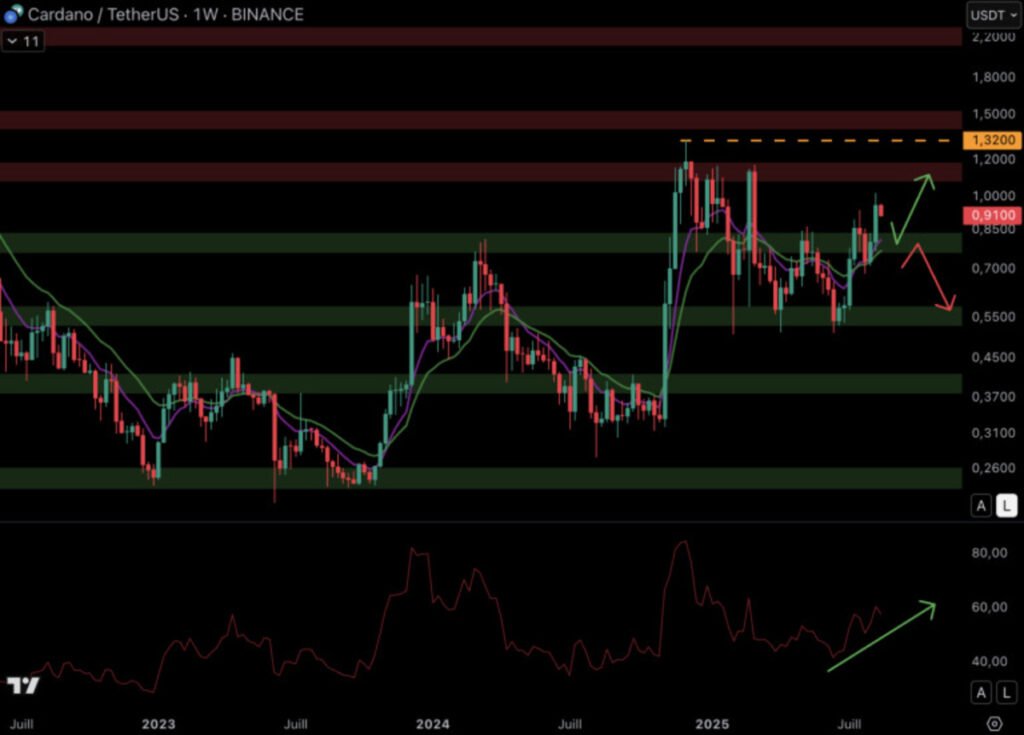The height and width of the screenshot is (735, 1024).
Task: Click the red 0,9100 current price label
Action: click(x=990, y=215)
